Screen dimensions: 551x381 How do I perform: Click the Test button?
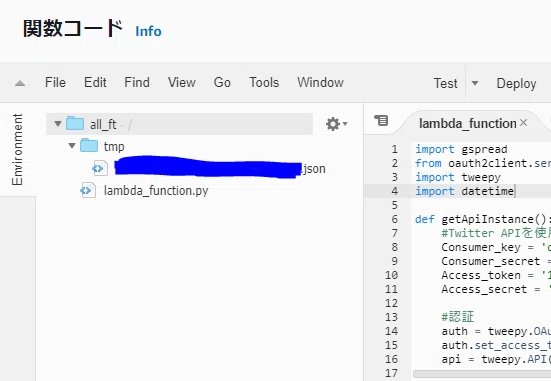click(x=446, y=83)
